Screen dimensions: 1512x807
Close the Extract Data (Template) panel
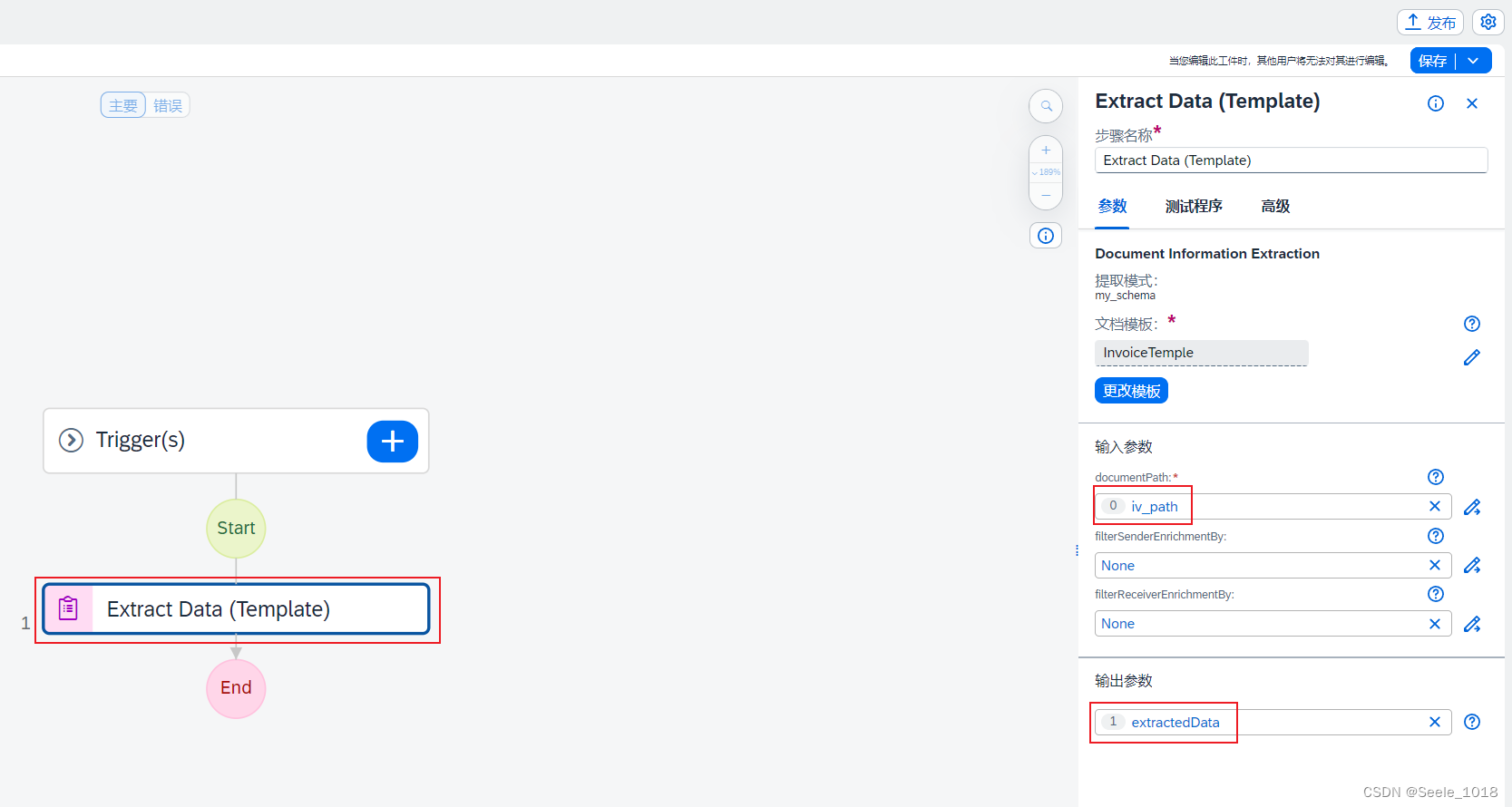pyautogui.click(x=1472, y=103)
